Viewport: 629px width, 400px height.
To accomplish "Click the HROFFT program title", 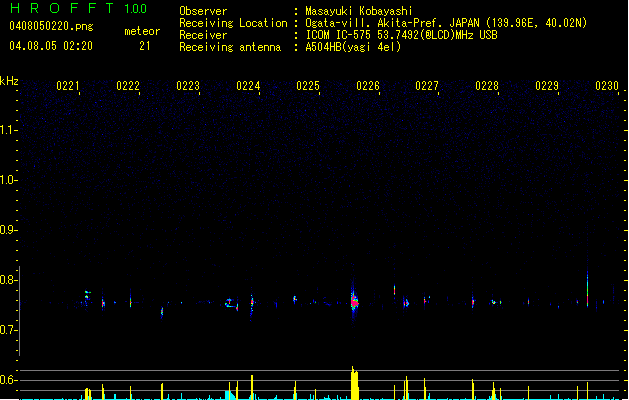I will pos(62,8).
